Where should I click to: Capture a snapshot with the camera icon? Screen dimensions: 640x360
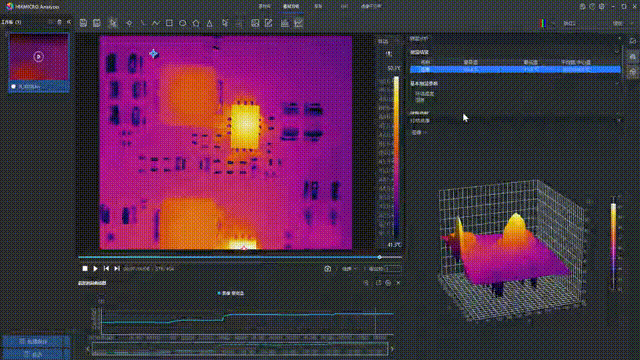327,269
